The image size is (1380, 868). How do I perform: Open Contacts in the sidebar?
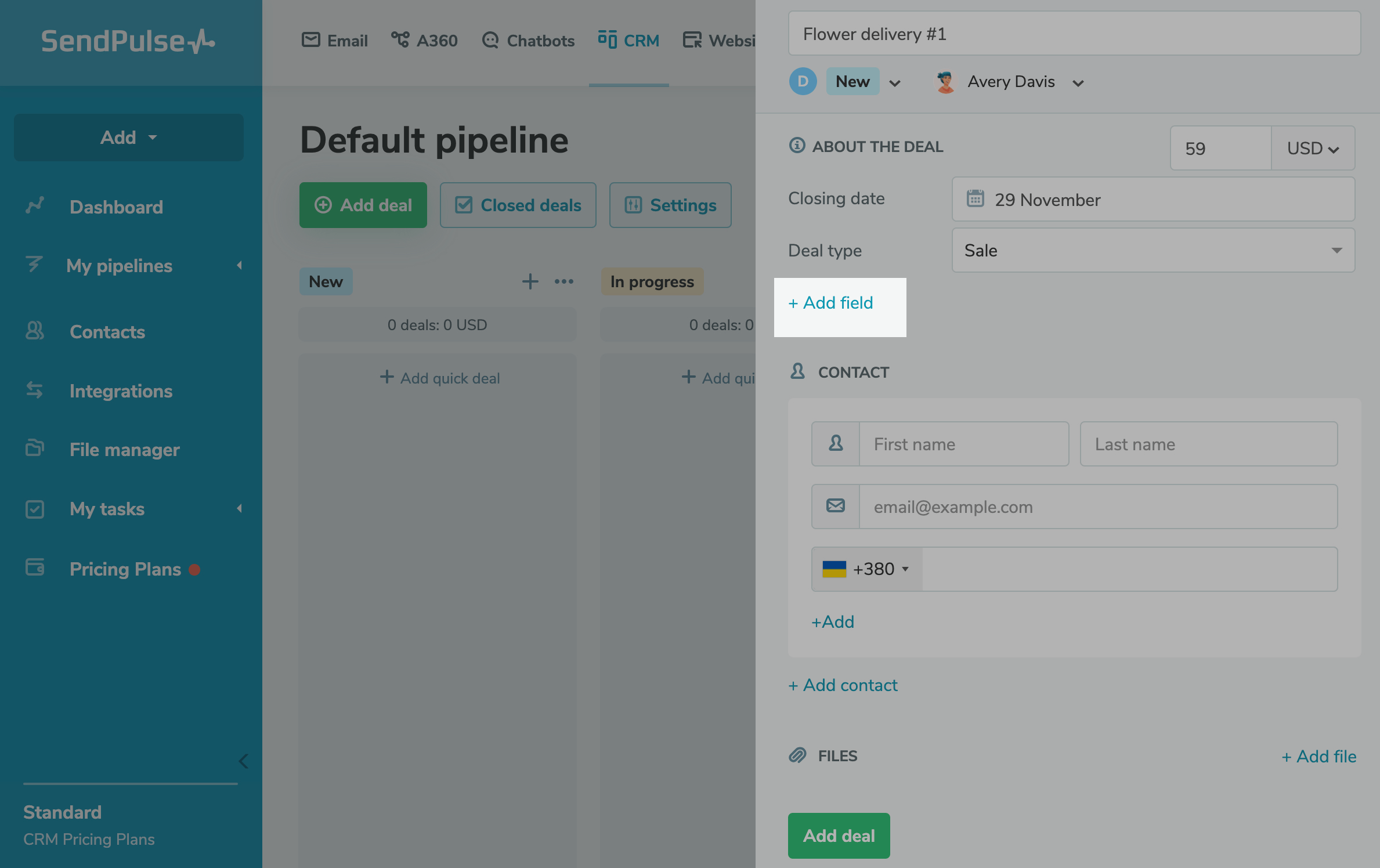107,332
